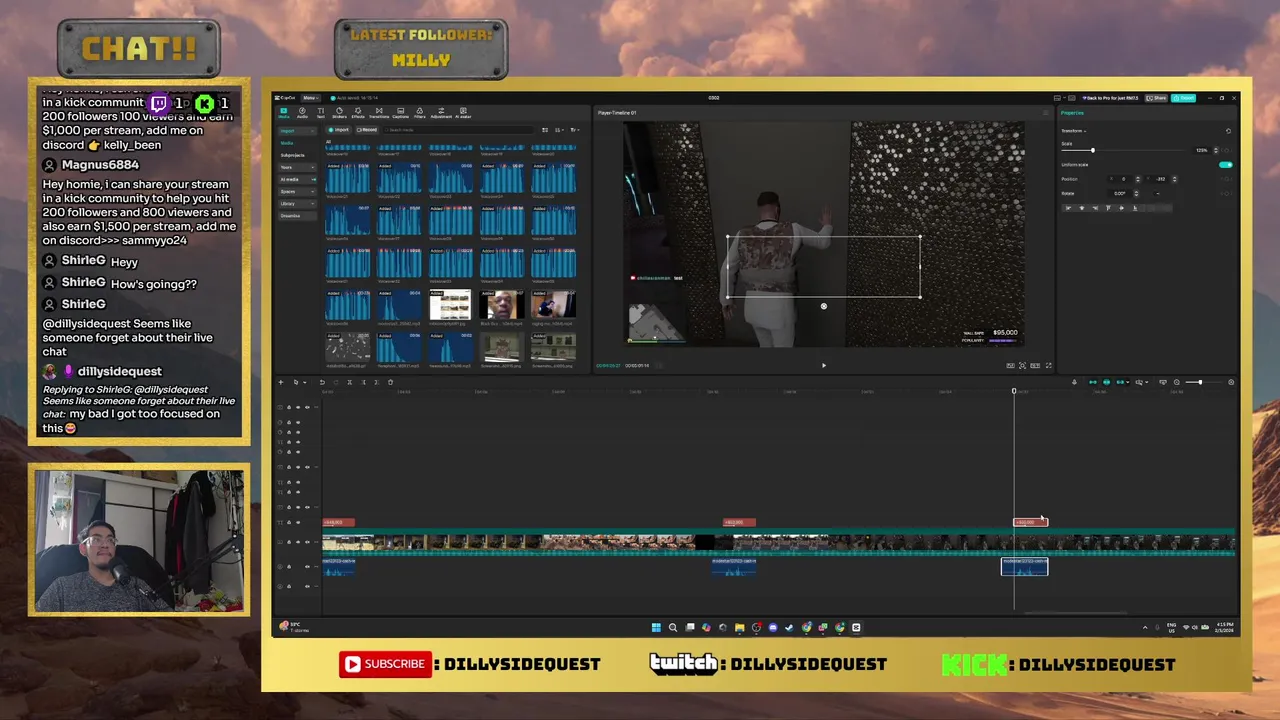The height and width of the screenshot is (720, 1280).
Task: Open the AI avatar panel
Action: click(463, 113)
